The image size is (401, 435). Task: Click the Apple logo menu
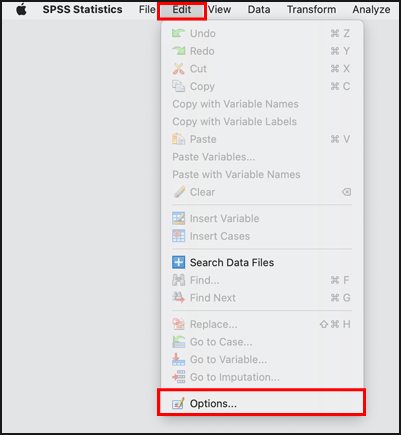(22, 10)
